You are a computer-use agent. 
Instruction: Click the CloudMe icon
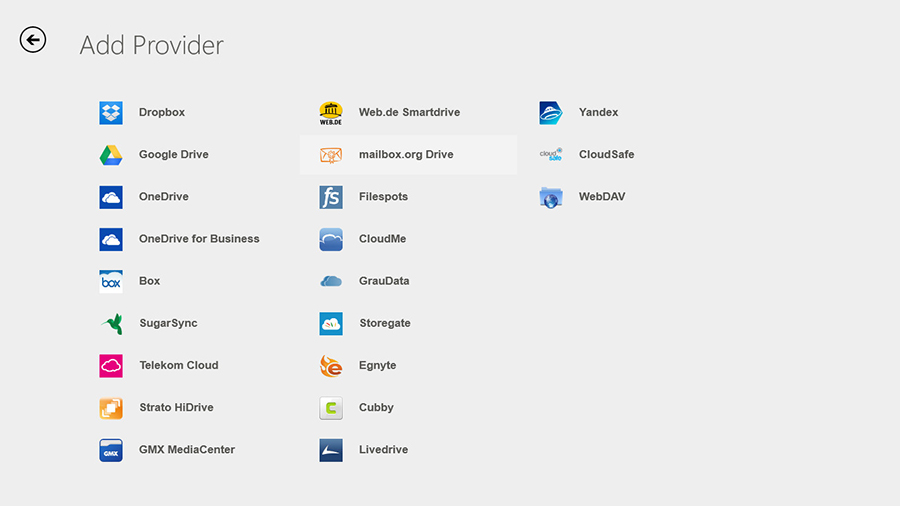tap(331, 239)
